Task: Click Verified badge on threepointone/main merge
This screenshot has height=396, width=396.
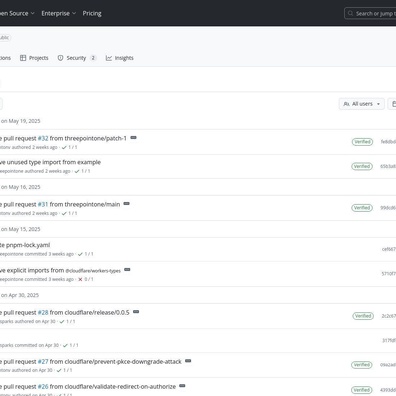Action: [362, 208]
